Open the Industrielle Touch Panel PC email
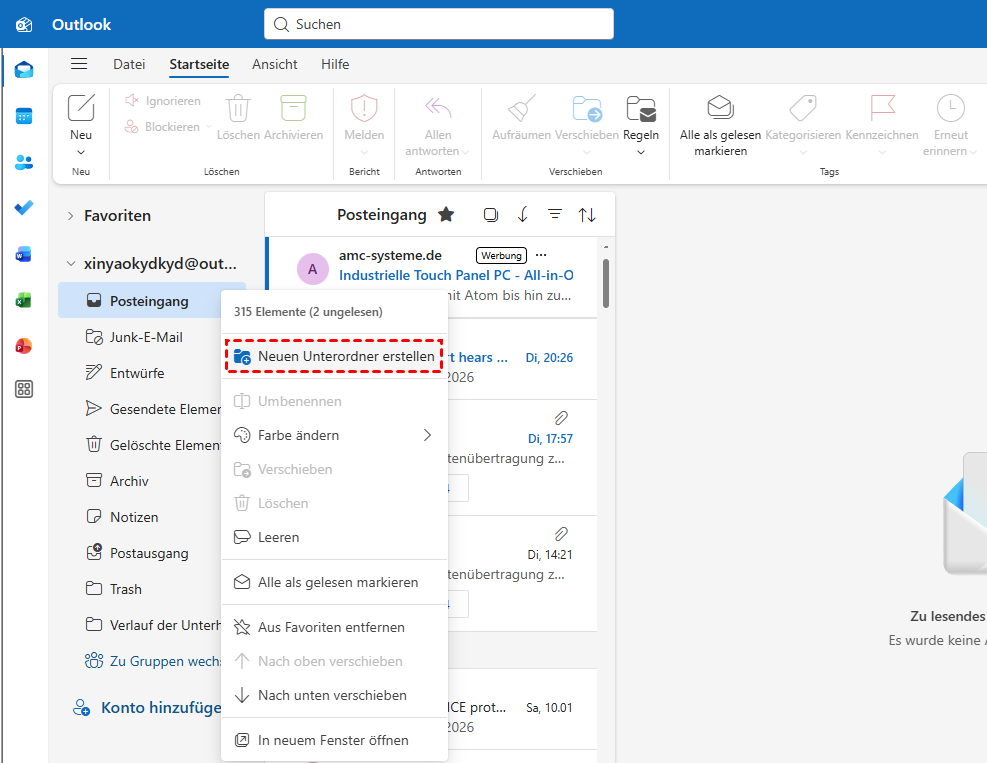This screenshot has width=987, height=763. coord(456,274)
